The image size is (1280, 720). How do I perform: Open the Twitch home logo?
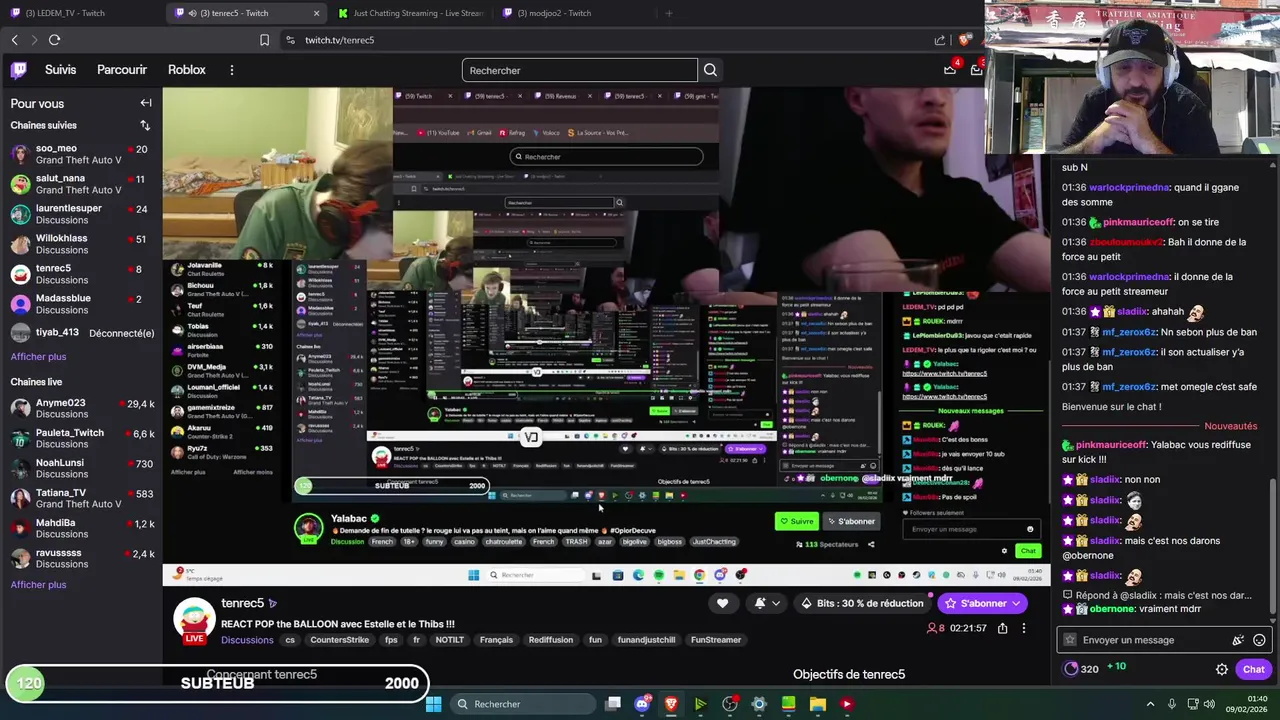pyautogui.click(x=19, y=70)
